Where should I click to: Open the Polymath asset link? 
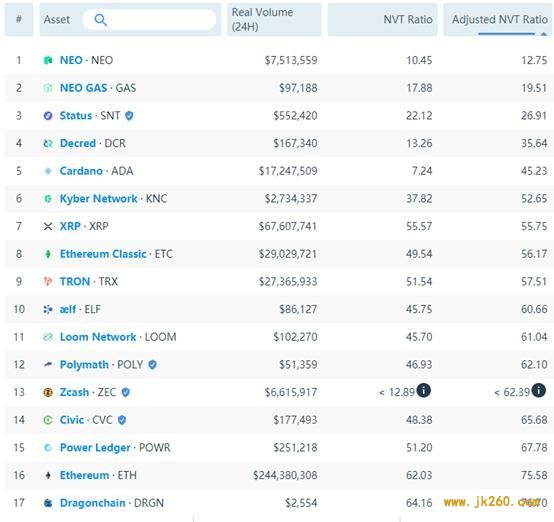84,365
